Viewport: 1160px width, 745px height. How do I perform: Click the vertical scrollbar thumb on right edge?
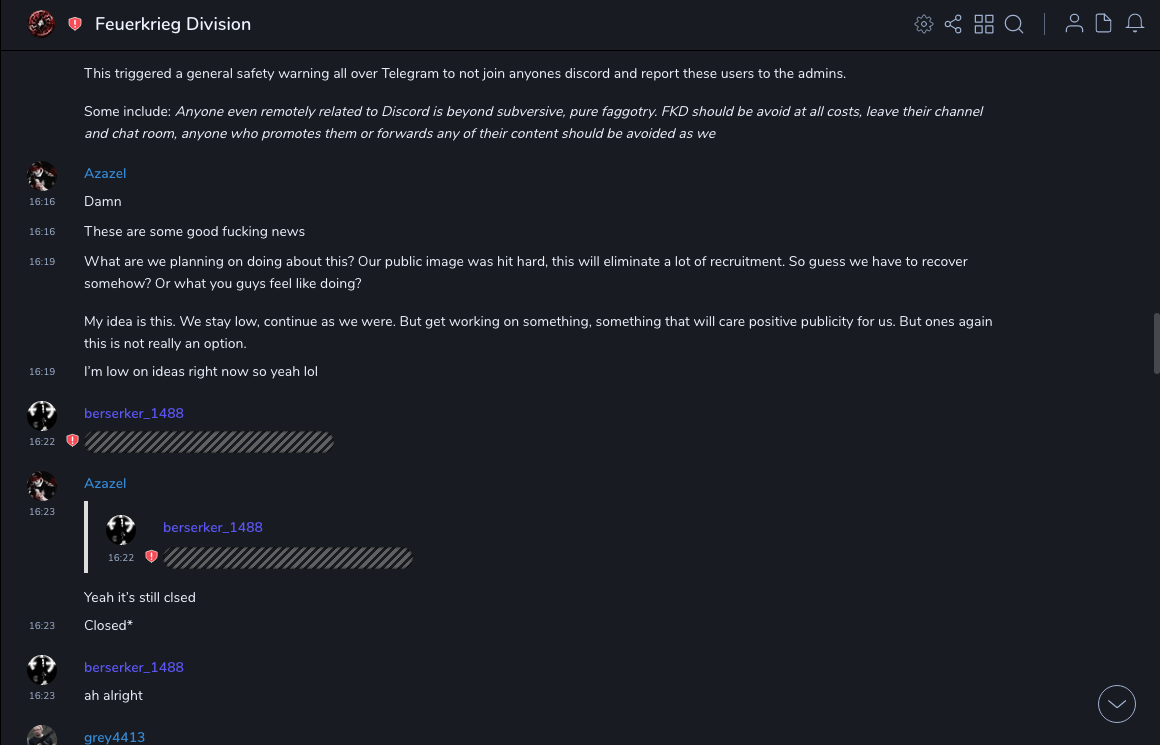tap(1156, 343)
